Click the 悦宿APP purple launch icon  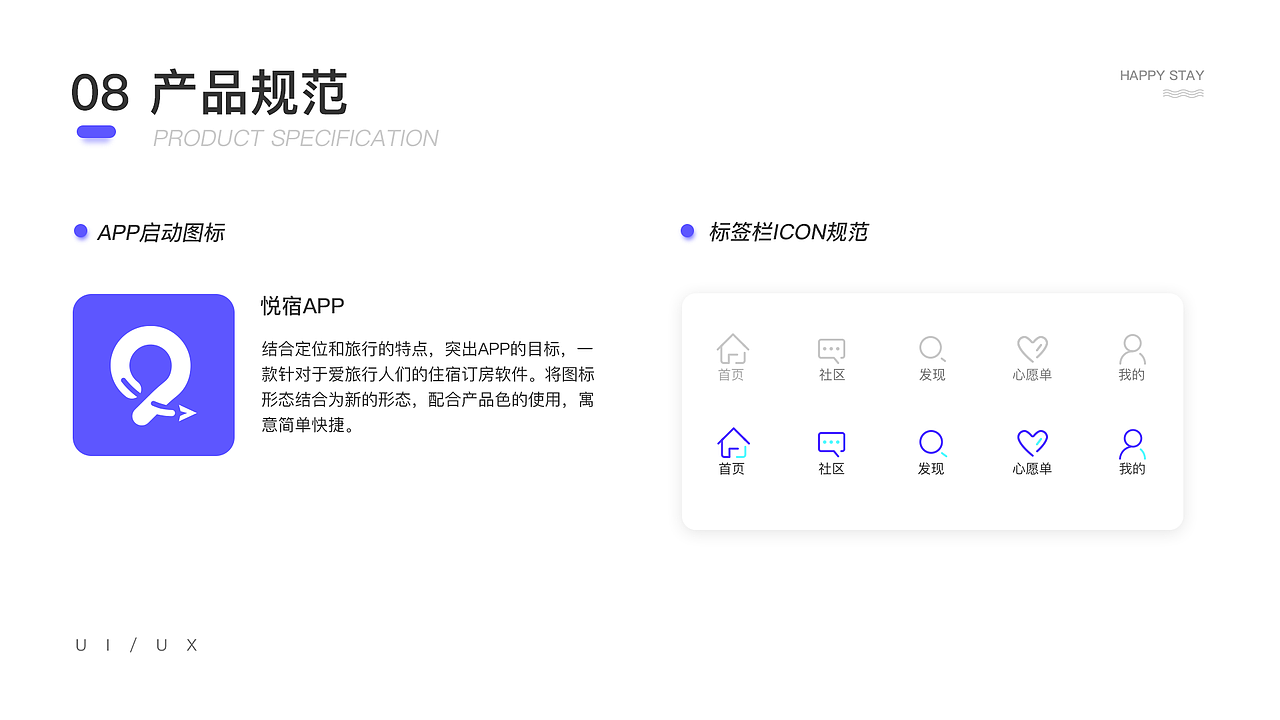click(x=153, y=375)
